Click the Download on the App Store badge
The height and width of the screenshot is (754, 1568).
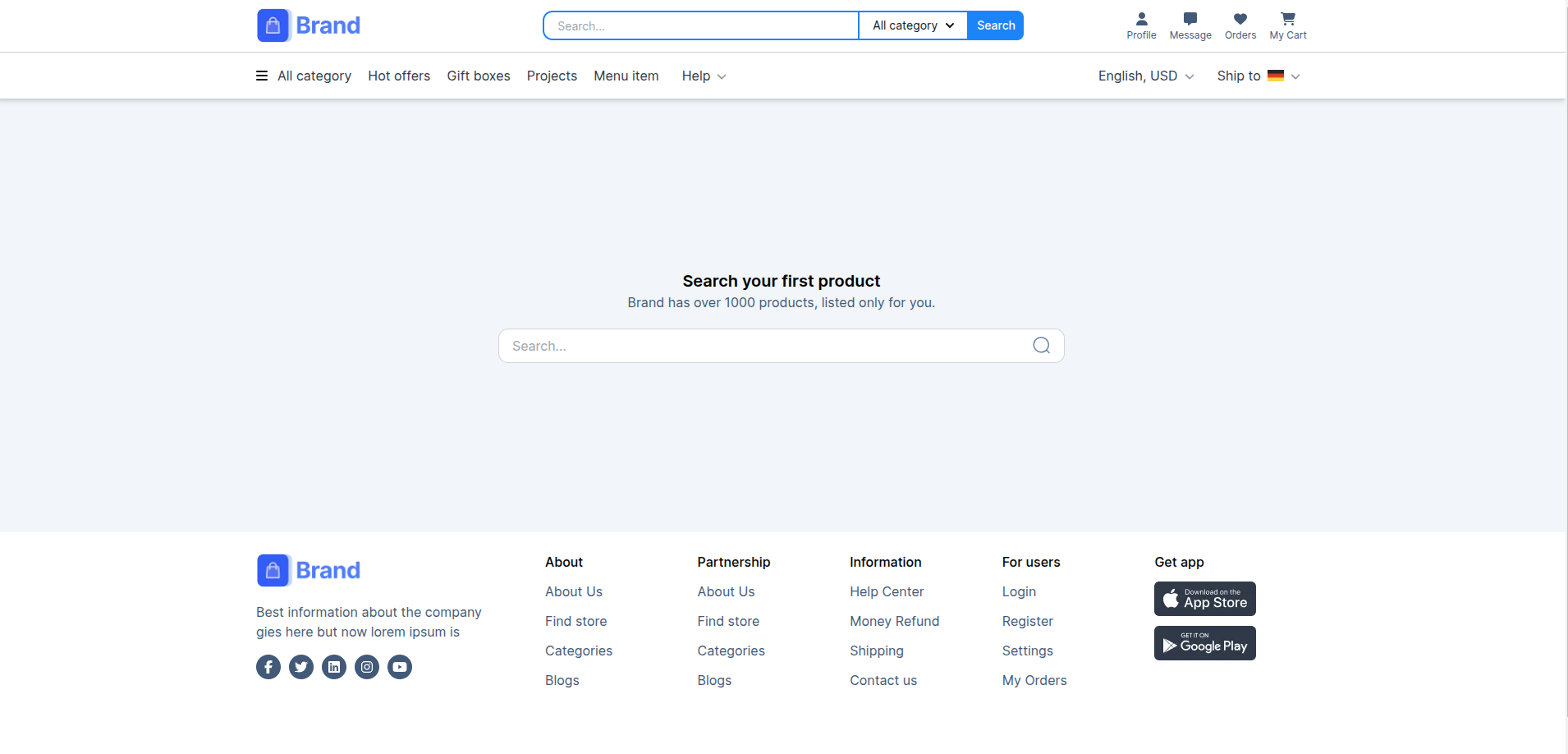1204,599
